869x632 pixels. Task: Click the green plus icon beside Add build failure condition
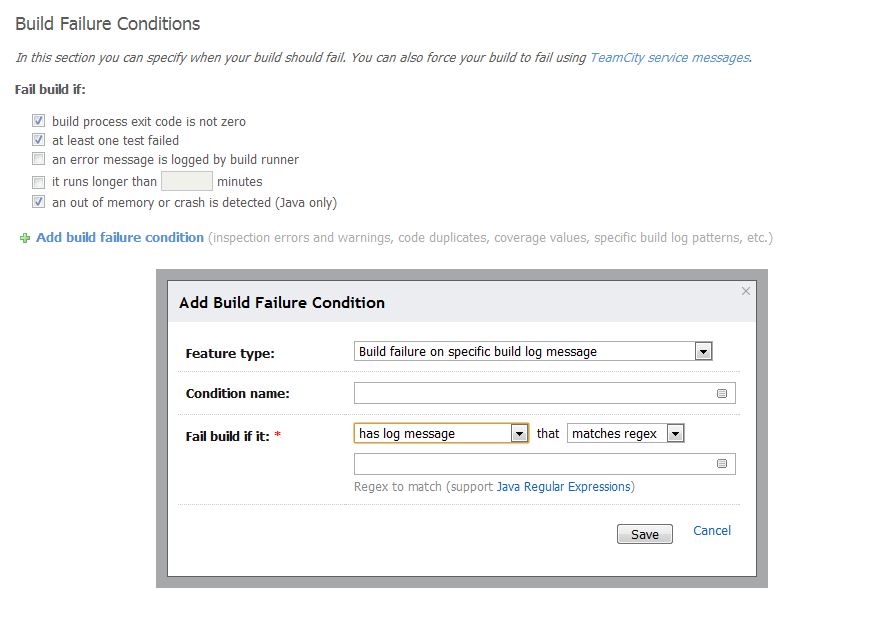25,238
